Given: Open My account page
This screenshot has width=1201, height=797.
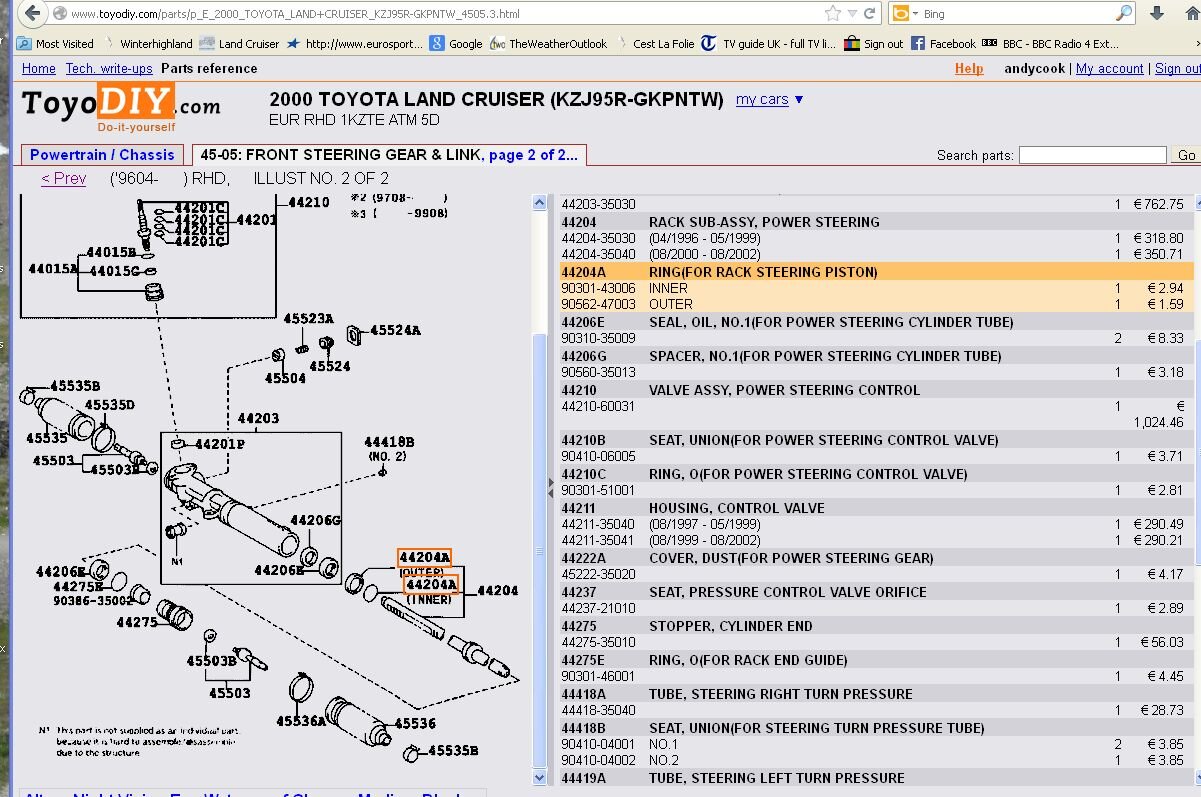Looking at the screenshot, I should click(x=1110, y=69).
